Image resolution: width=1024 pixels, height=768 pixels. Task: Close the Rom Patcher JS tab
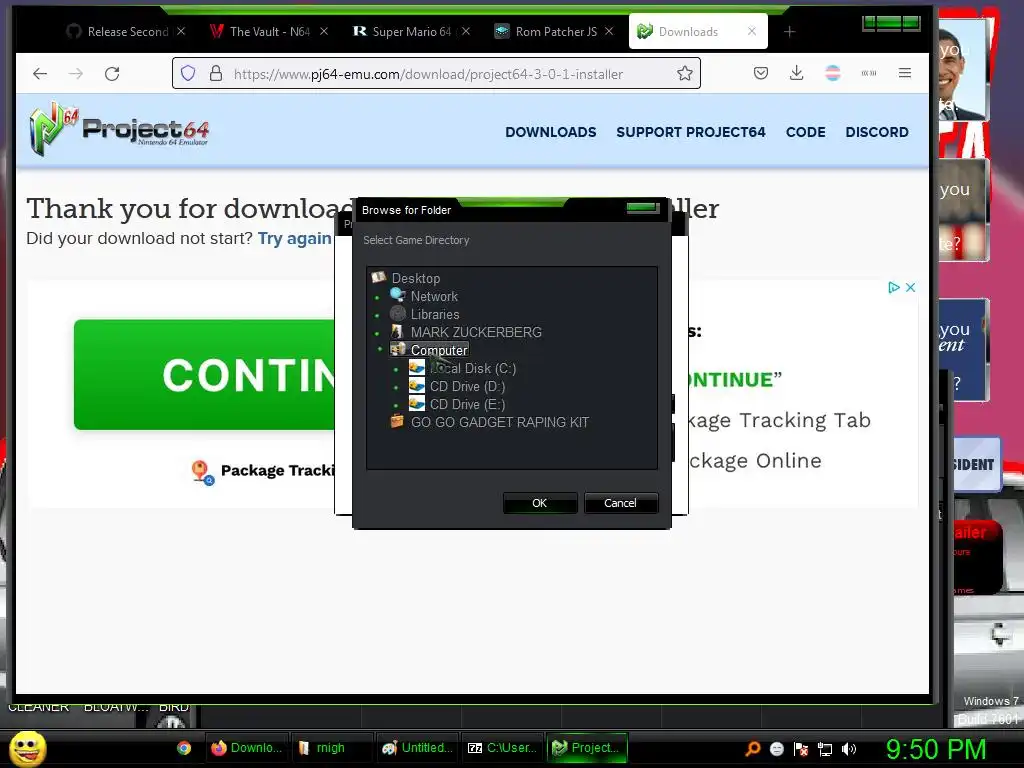coord(609,31)
